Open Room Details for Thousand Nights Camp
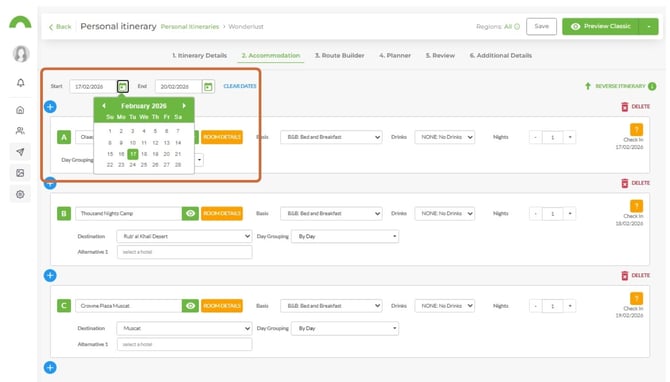 tap(222, 214)
